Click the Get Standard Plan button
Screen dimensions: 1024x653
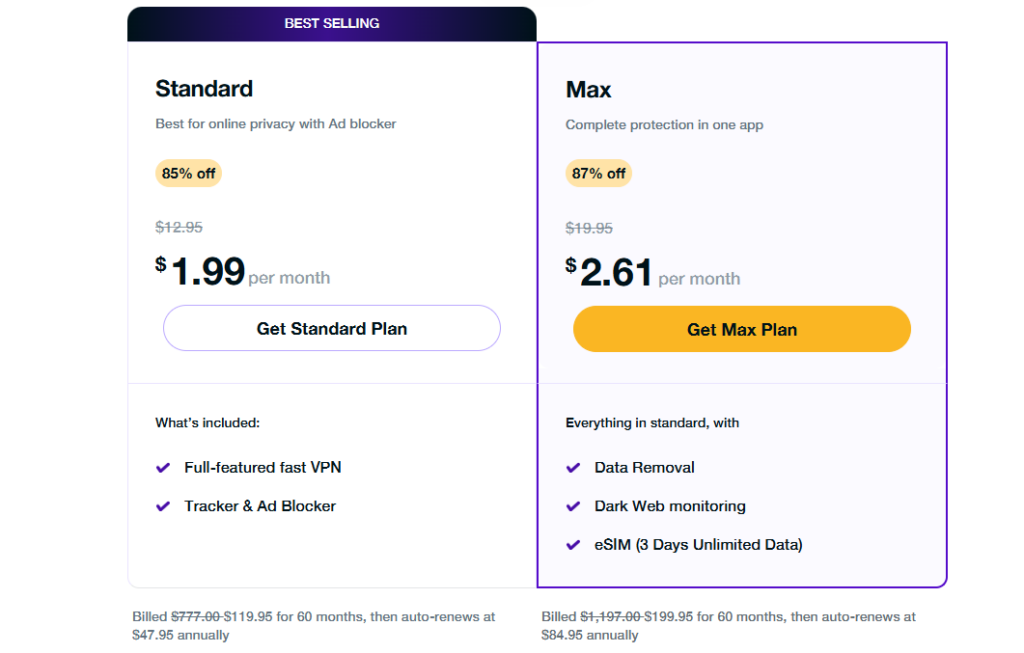(x=331, y=328)
